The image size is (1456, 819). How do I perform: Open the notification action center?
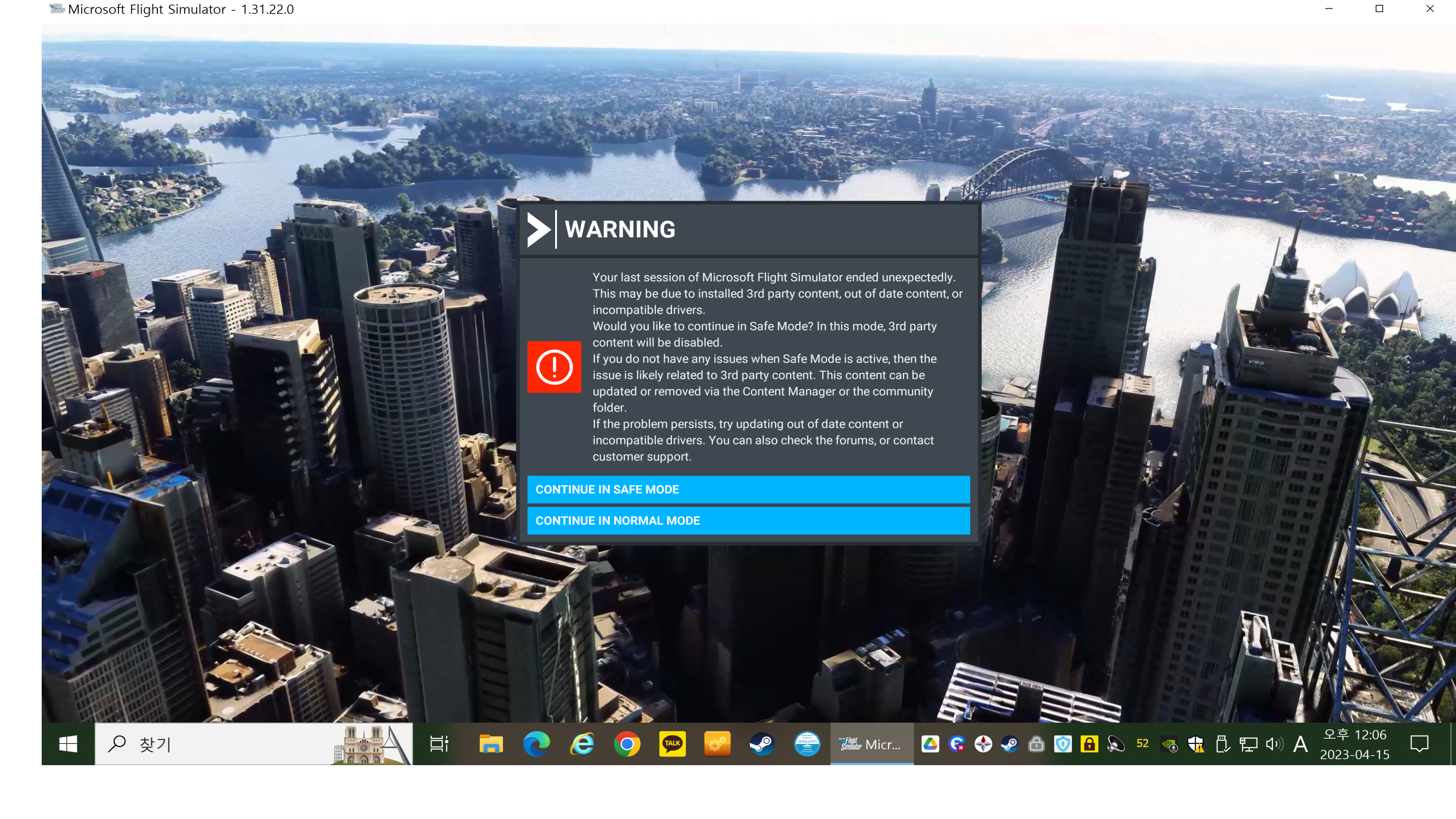1419,744
